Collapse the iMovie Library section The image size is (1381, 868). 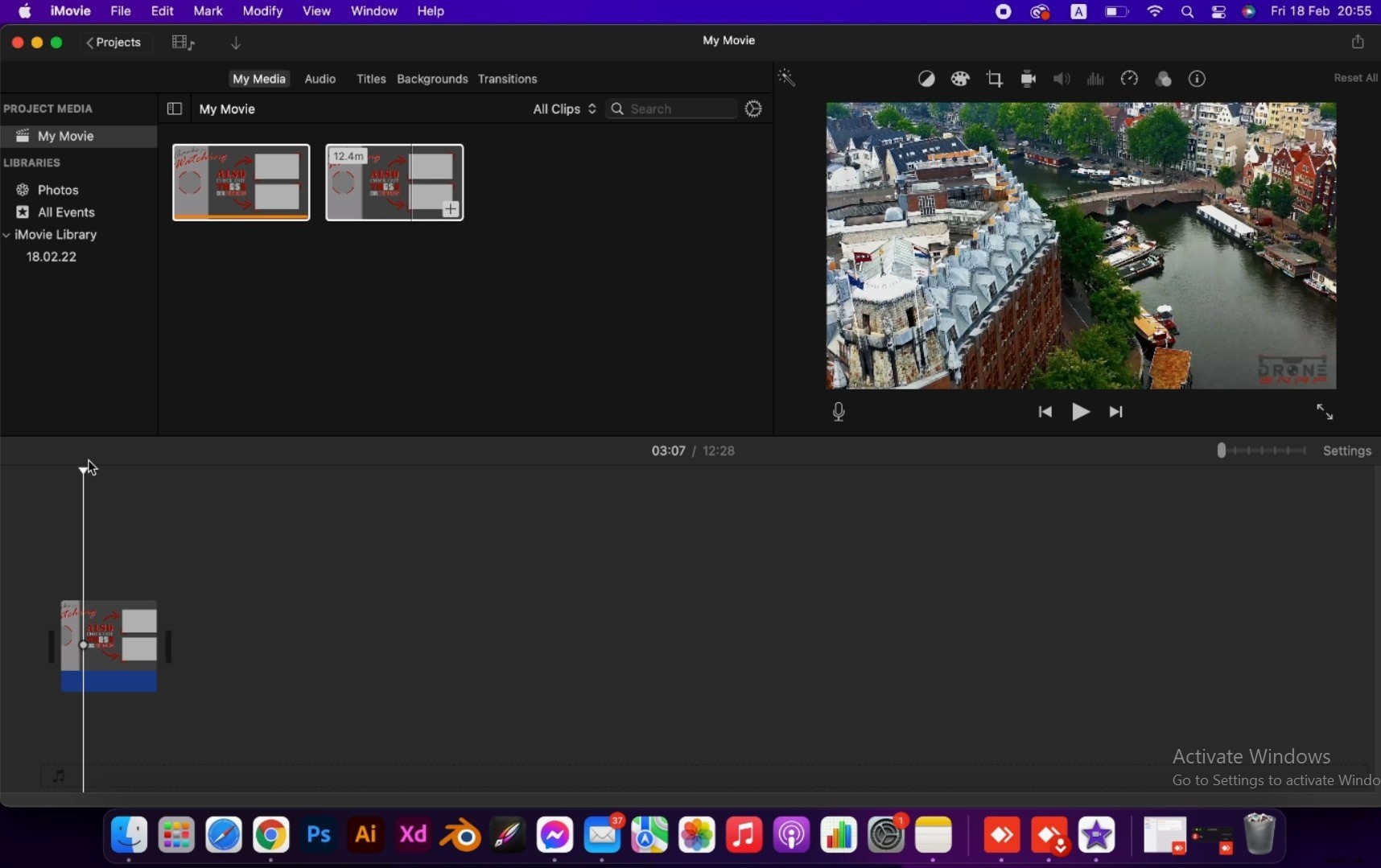(x=7, y=235)
